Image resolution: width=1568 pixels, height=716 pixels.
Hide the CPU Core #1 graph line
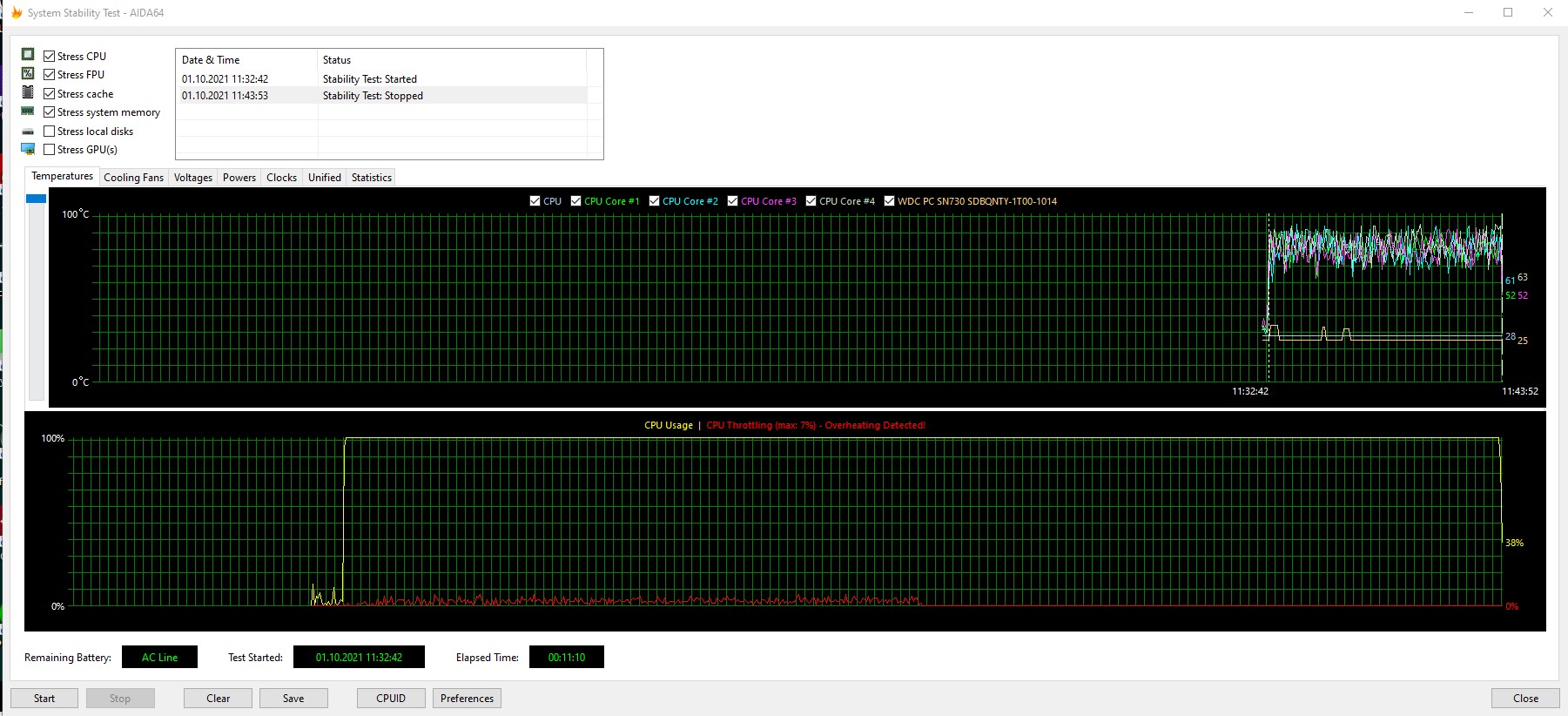(575, 201)
